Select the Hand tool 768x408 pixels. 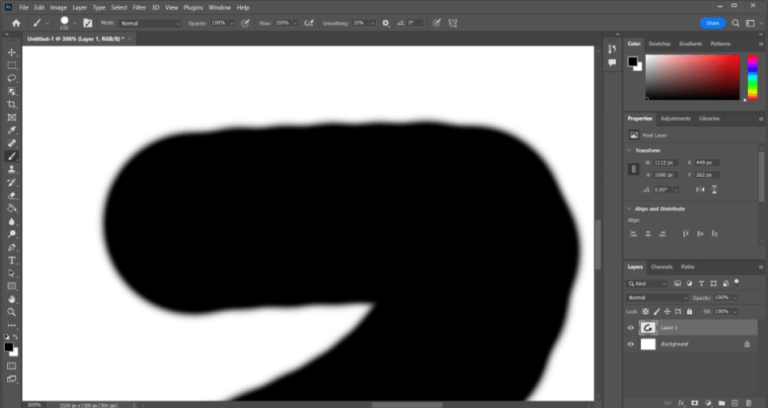point(12,299)
